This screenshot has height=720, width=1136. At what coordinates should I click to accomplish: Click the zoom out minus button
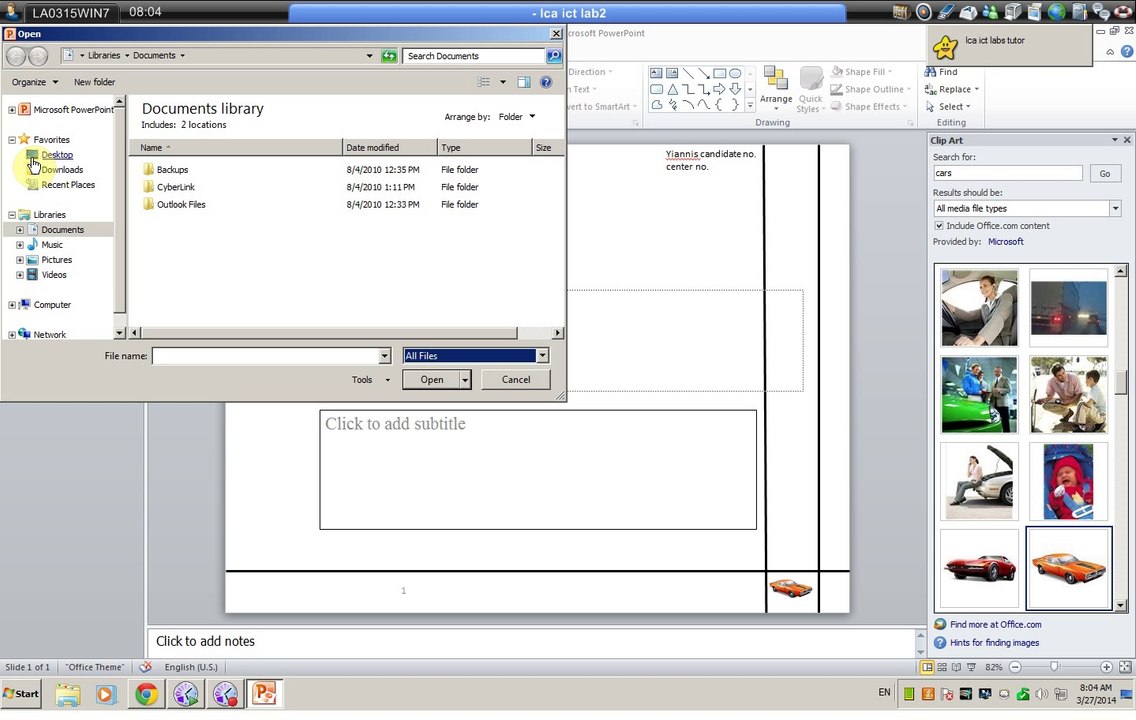point(1015,667)
